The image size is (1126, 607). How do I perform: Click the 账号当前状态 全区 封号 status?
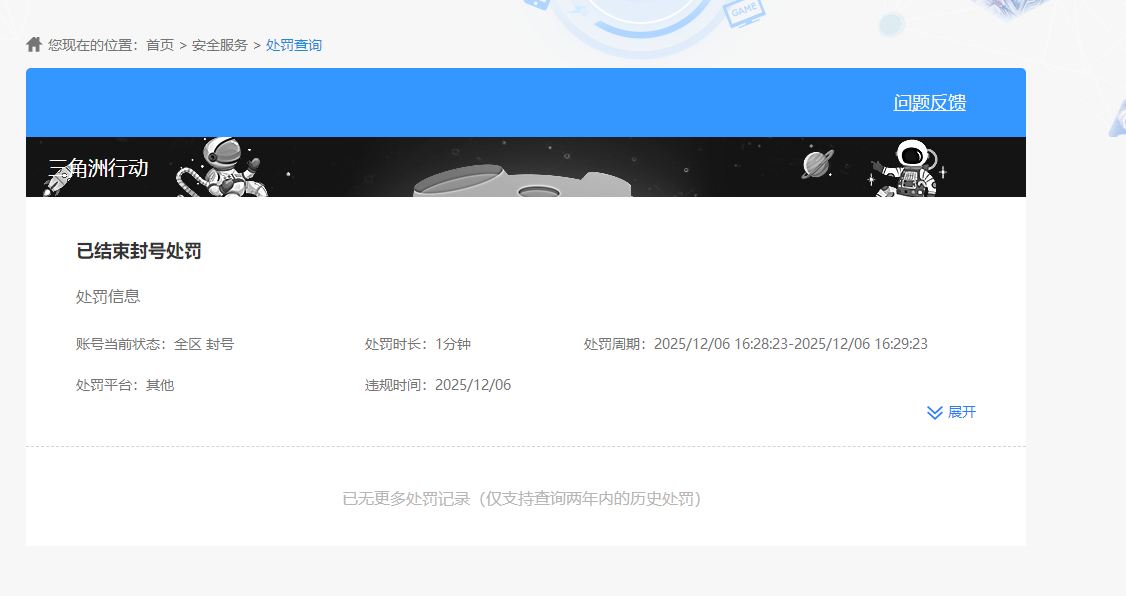click(155, 344)
